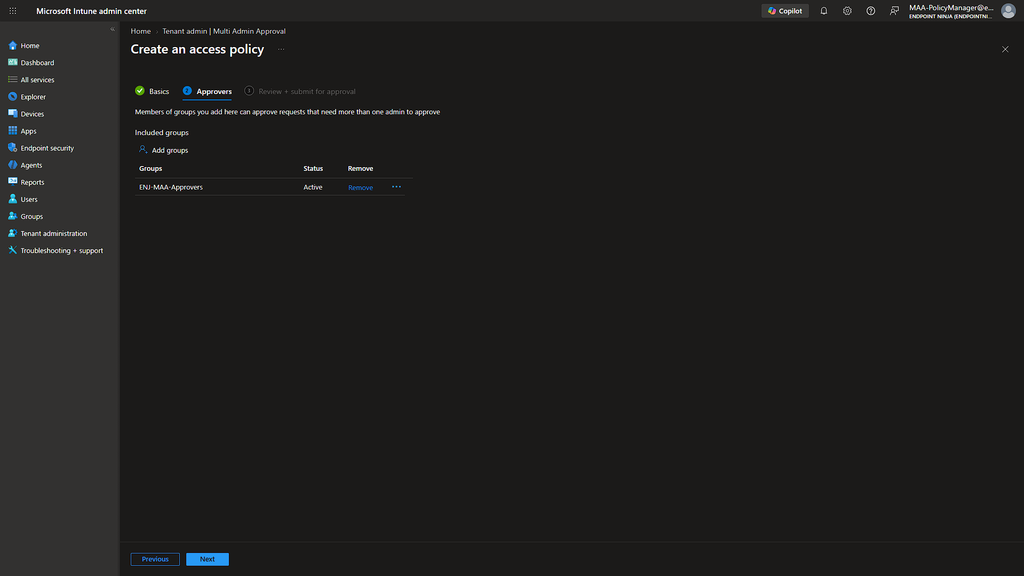Image resolution: width=1024 pixels, height=576 pixels.
Task: Click the Next button
Action: point(207,559)
